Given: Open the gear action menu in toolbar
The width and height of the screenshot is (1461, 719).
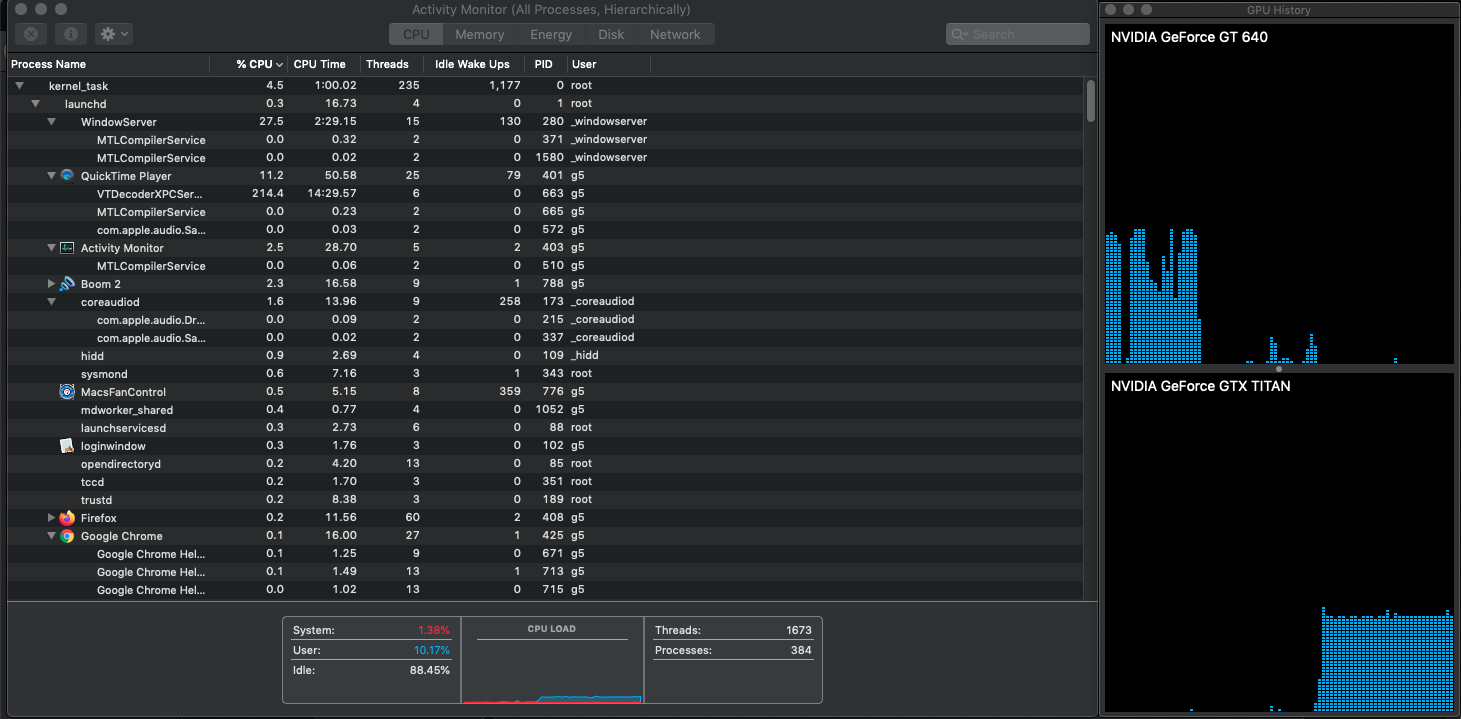Looking at the screenshot, I should (x=114, y=34).
